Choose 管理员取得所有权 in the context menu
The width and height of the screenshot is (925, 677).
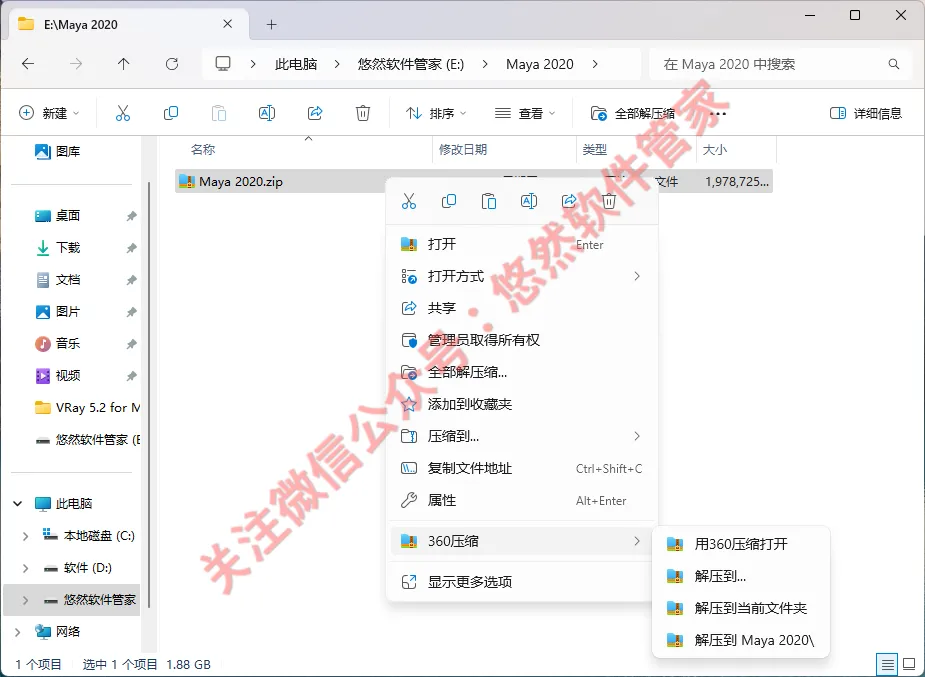(x=521, y=340)
